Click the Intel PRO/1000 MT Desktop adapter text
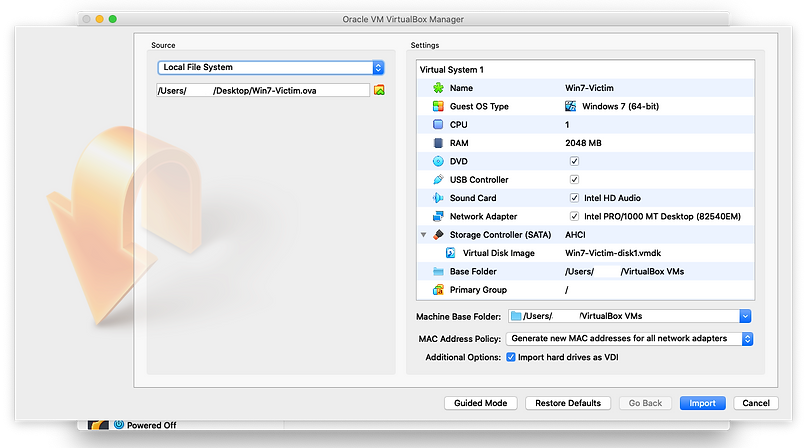The image size is (807, 448). click(662, 216)
